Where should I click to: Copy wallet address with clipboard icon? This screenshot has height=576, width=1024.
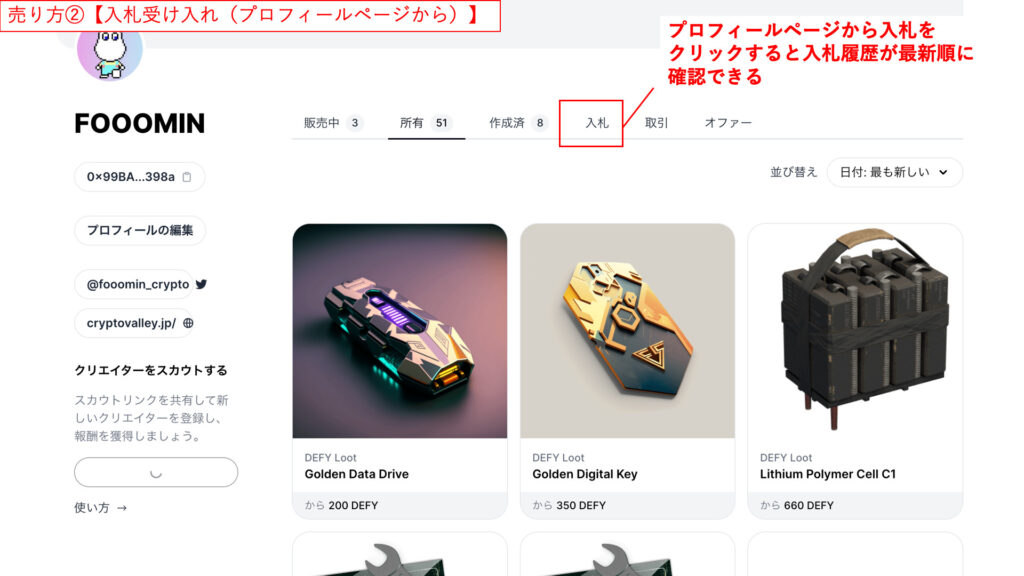(187, 177)
